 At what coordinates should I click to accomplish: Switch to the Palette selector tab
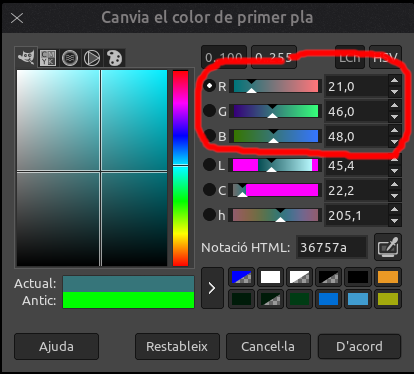tap(114, 58)
